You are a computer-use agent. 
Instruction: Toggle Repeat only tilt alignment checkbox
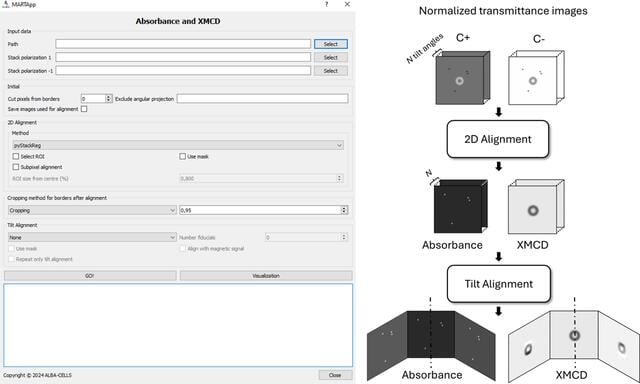tap(11, 259)
